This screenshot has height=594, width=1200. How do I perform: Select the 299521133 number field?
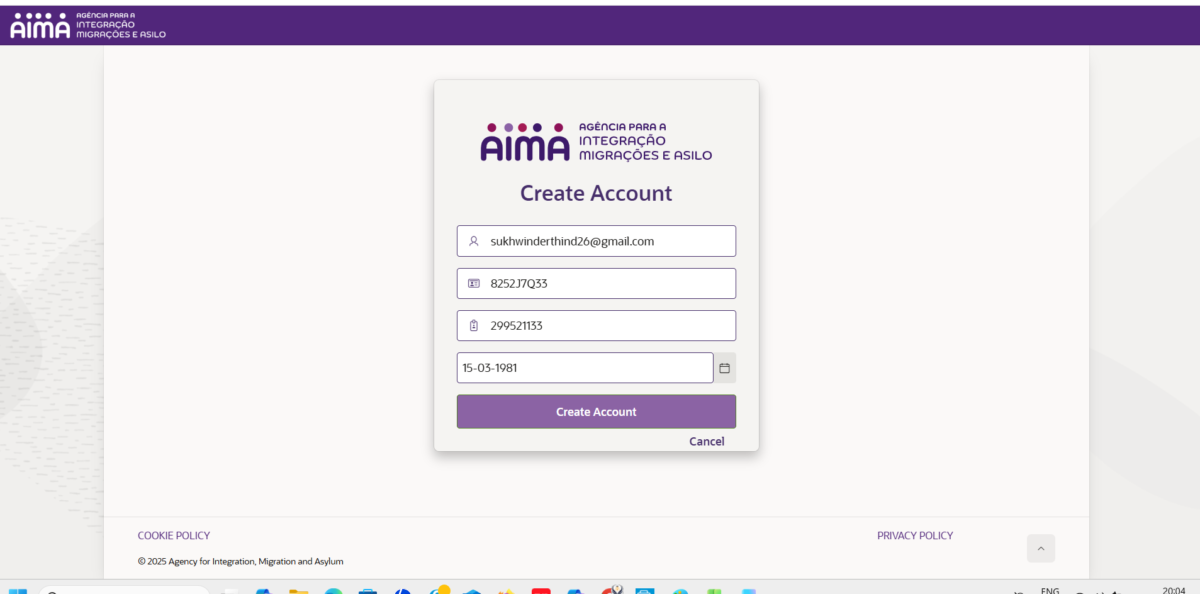pos(605,325)
